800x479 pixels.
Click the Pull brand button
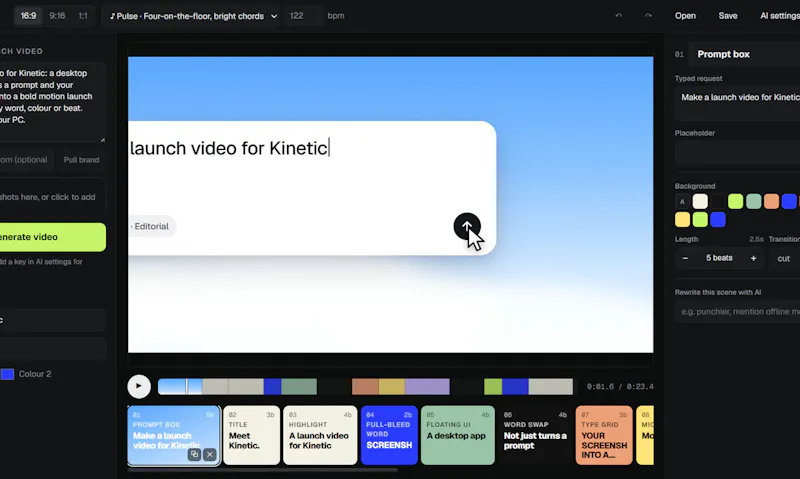(x=82, y=160)
